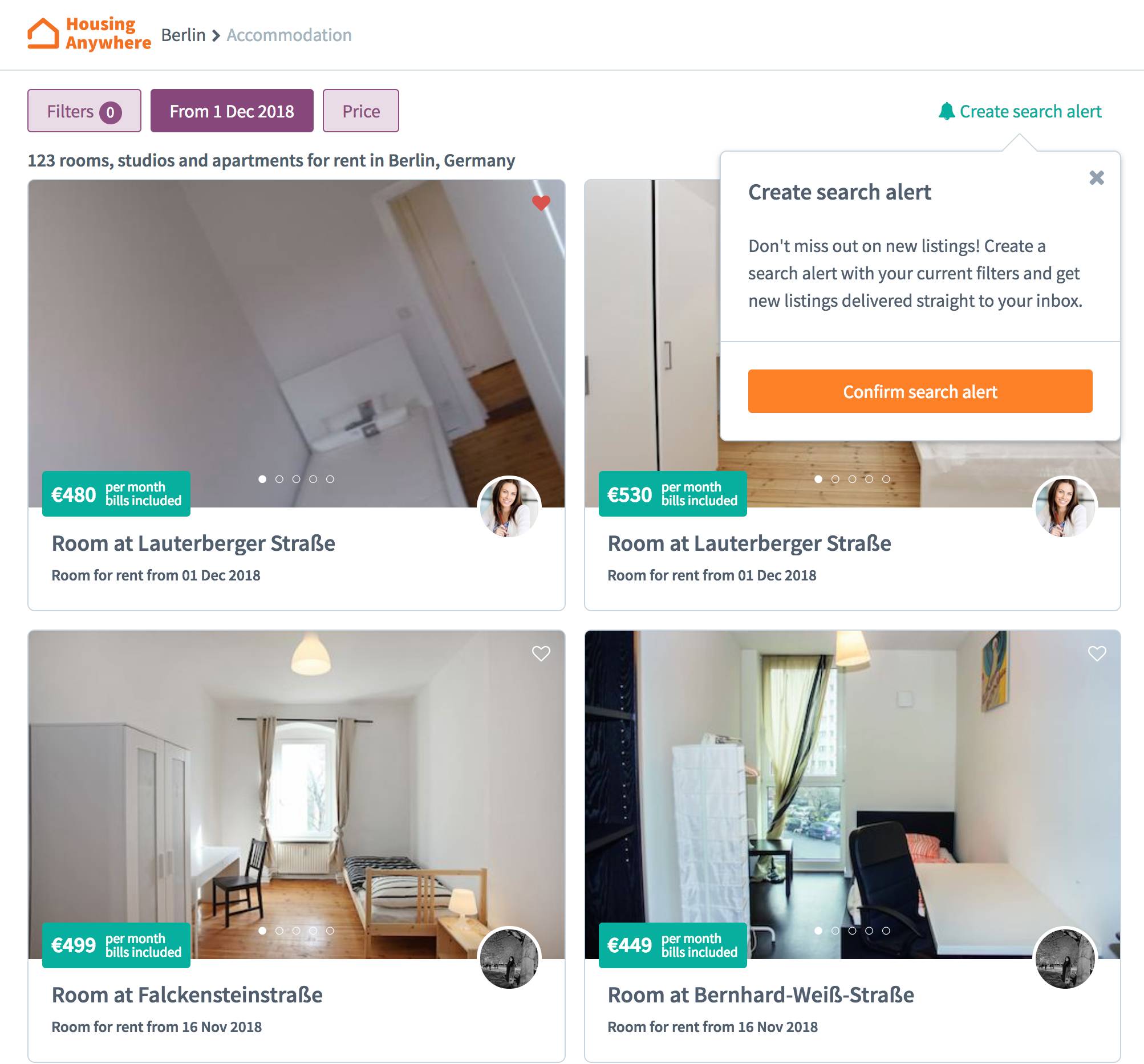1144x1064 pixels.
Task: Click the Berlin breadcrumb link
Action: (x=183, y=35)
